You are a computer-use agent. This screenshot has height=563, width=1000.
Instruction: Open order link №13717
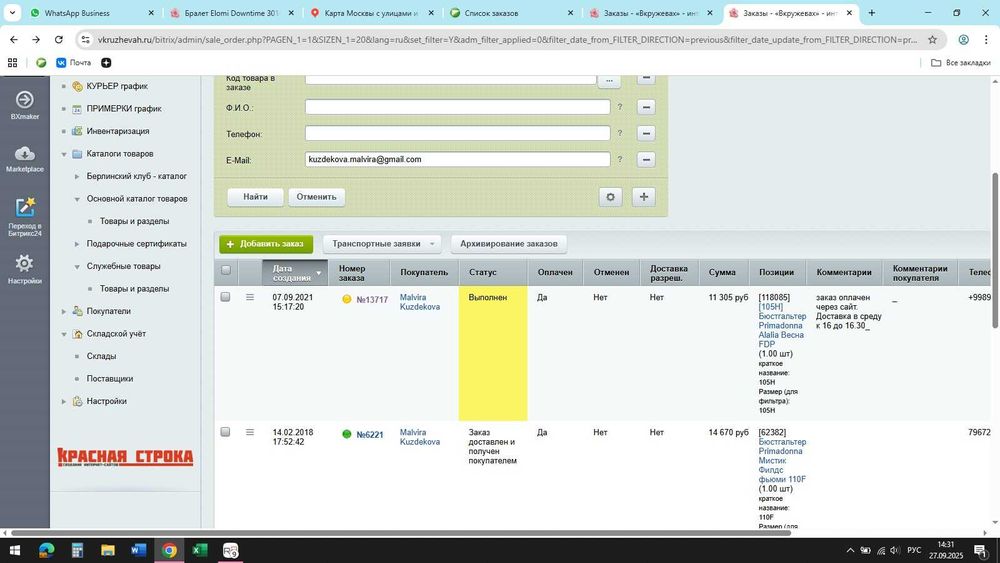coord(372,300)
